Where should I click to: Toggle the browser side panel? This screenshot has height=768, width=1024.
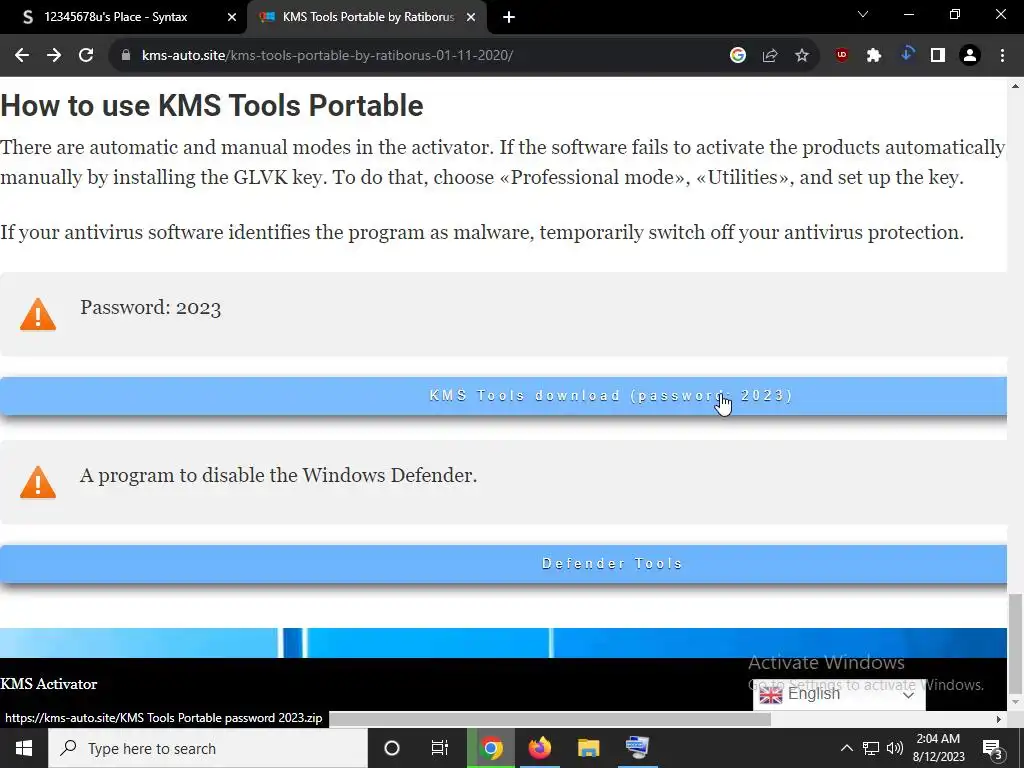pos(938,56)
